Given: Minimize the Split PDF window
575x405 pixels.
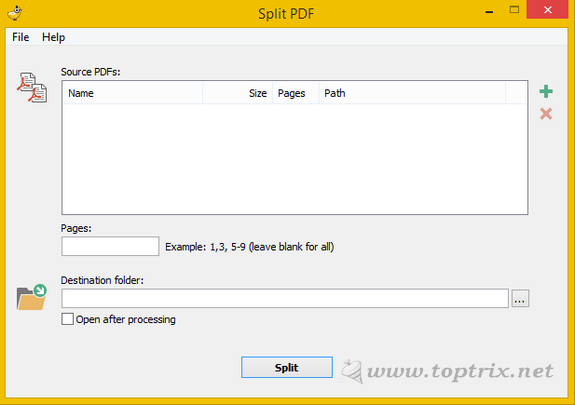Looking at the screenshot, I should 489,12.
